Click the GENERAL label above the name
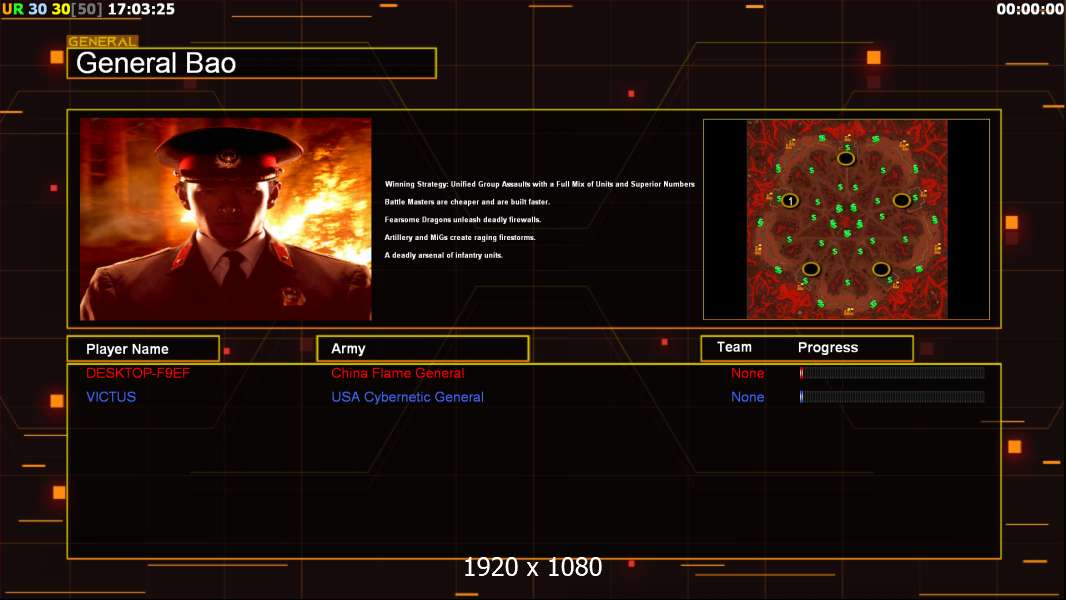 [x=103, y=41]
